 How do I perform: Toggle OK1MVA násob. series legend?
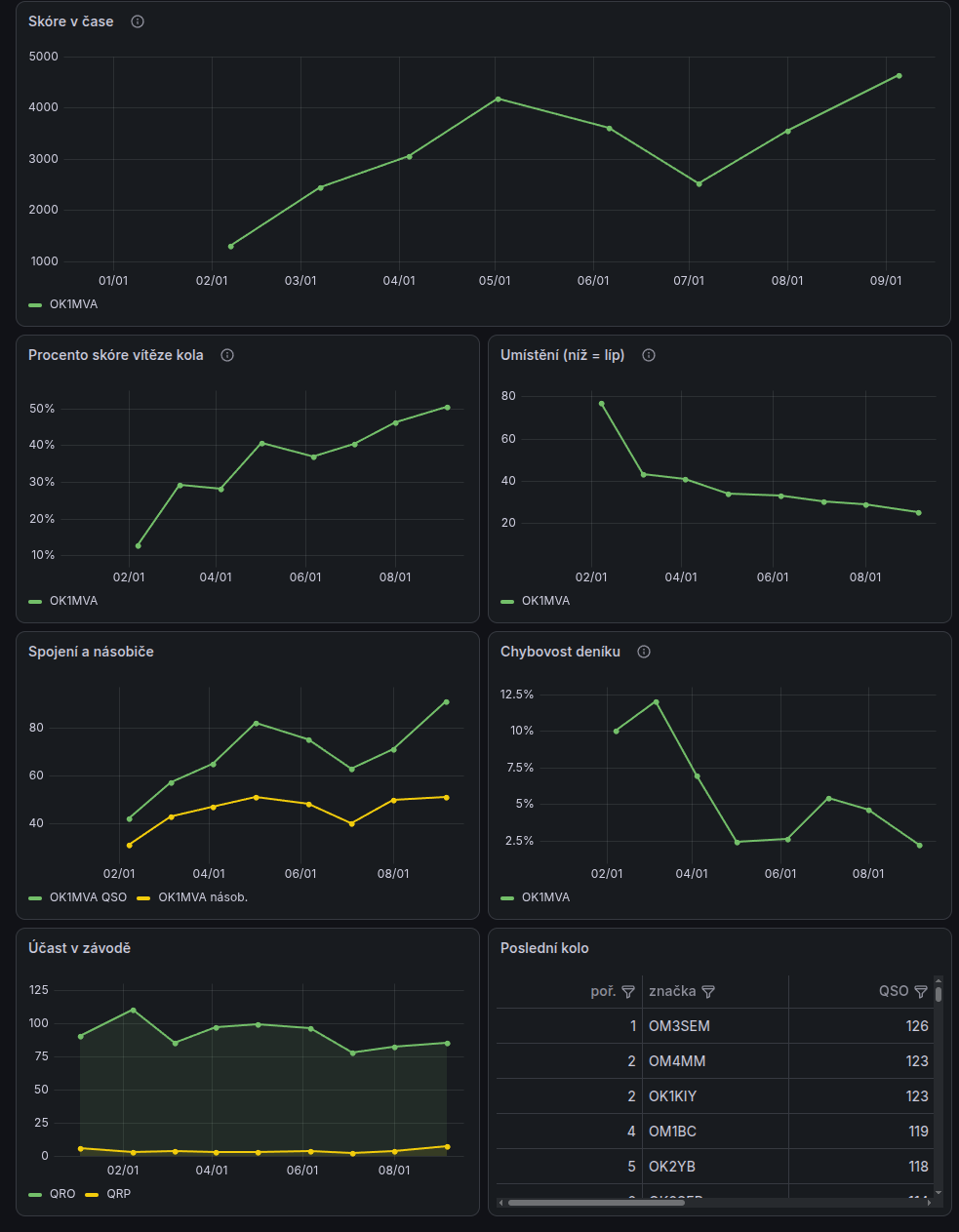(203, 897)
